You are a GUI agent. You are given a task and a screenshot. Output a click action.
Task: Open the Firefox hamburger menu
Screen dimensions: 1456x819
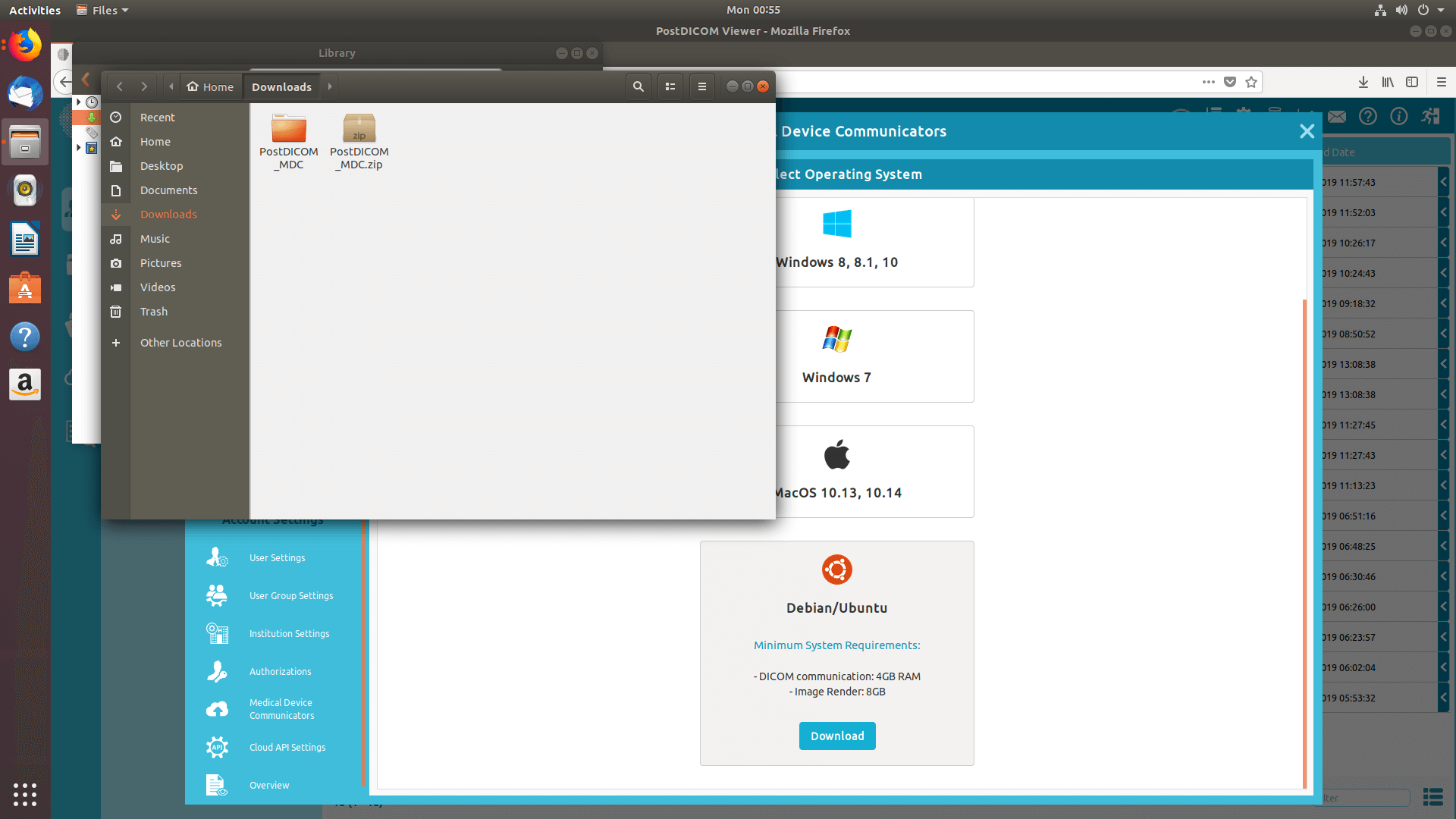[x=1442, y=82]
